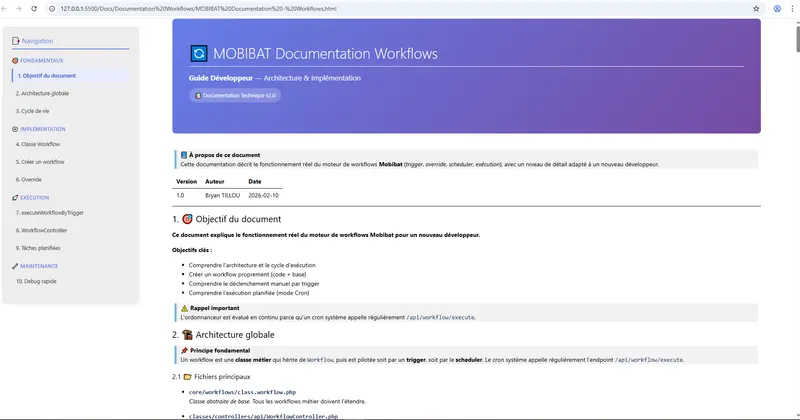Image resolution: width=800 pixels, height=420 pixels.
Task: Click the Navigation panel title
Action: (37, 41)
